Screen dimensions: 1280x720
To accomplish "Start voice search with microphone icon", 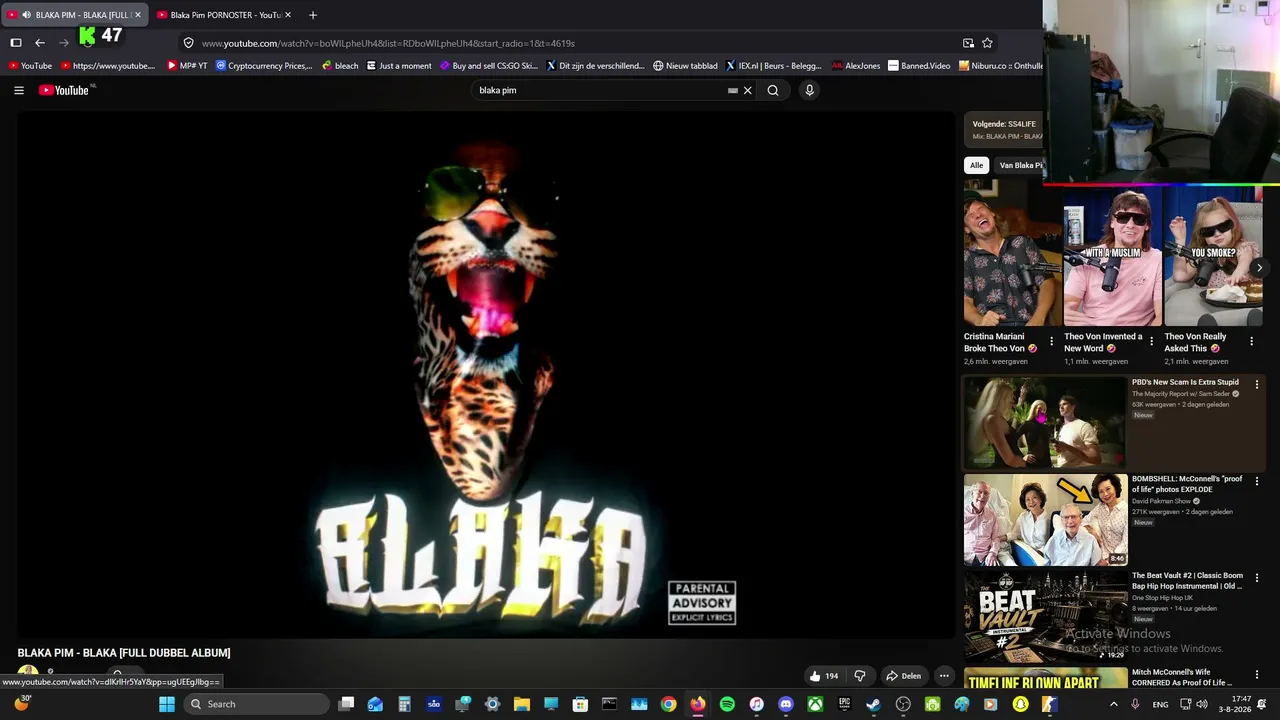I will click(x=809, y=90).
